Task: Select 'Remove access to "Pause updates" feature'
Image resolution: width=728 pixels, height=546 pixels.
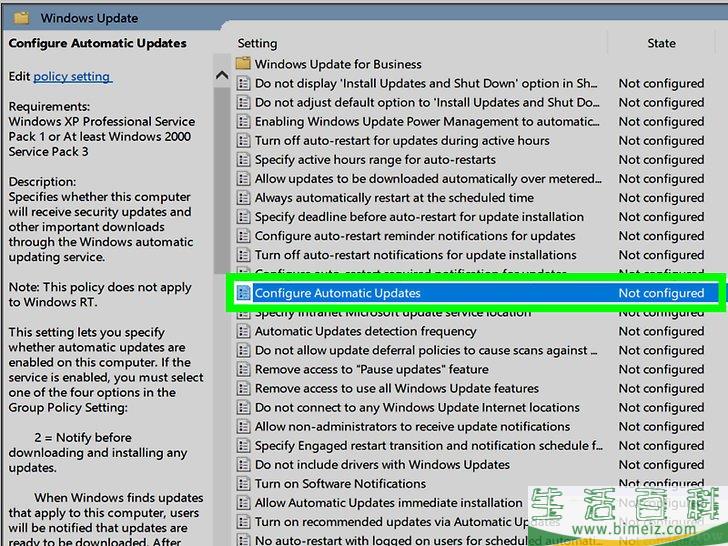Action: pyautogui.click(x=371, y=369)
